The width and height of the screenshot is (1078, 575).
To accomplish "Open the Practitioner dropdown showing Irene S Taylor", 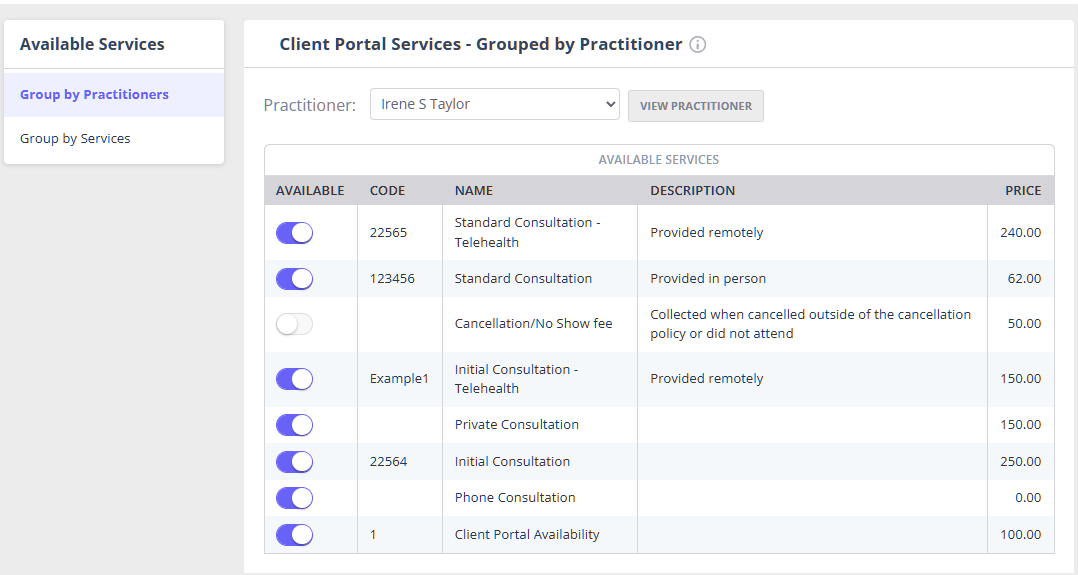I will click(494, 104).
